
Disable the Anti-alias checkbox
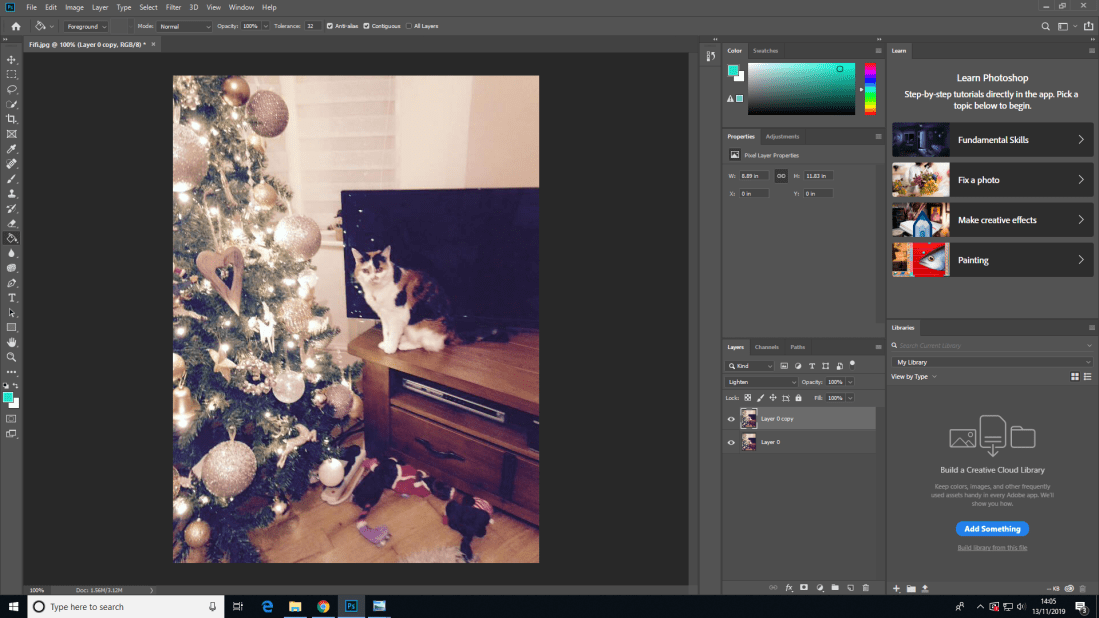(330, 26)
